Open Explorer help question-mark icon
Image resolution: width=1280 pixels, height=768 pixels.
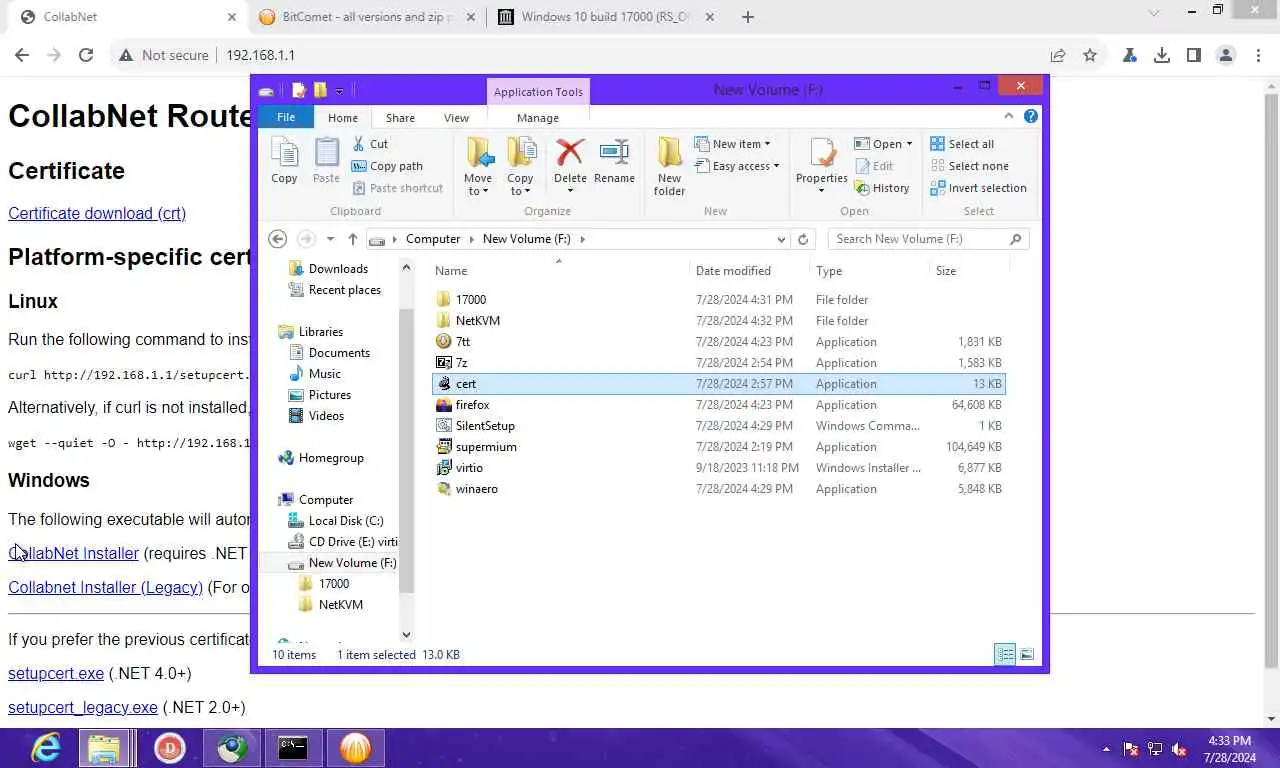coord(1031,117)
